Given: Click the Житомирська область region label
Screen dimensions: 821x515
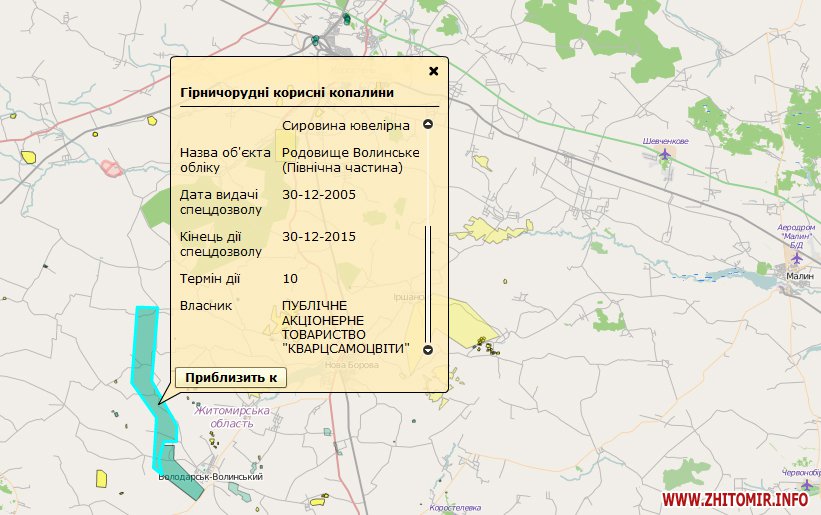Looking at the screenshot, I should click(233, 417).
